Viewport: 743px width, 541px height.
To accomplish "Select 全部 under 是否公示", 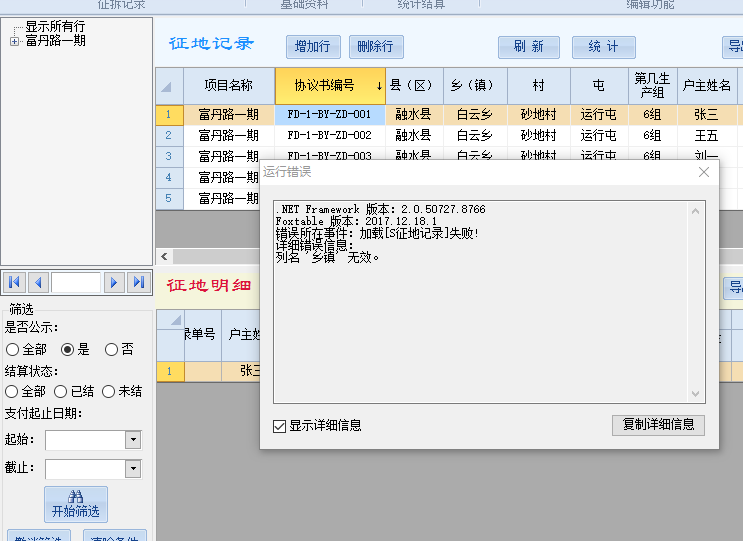I will point(13,350).
